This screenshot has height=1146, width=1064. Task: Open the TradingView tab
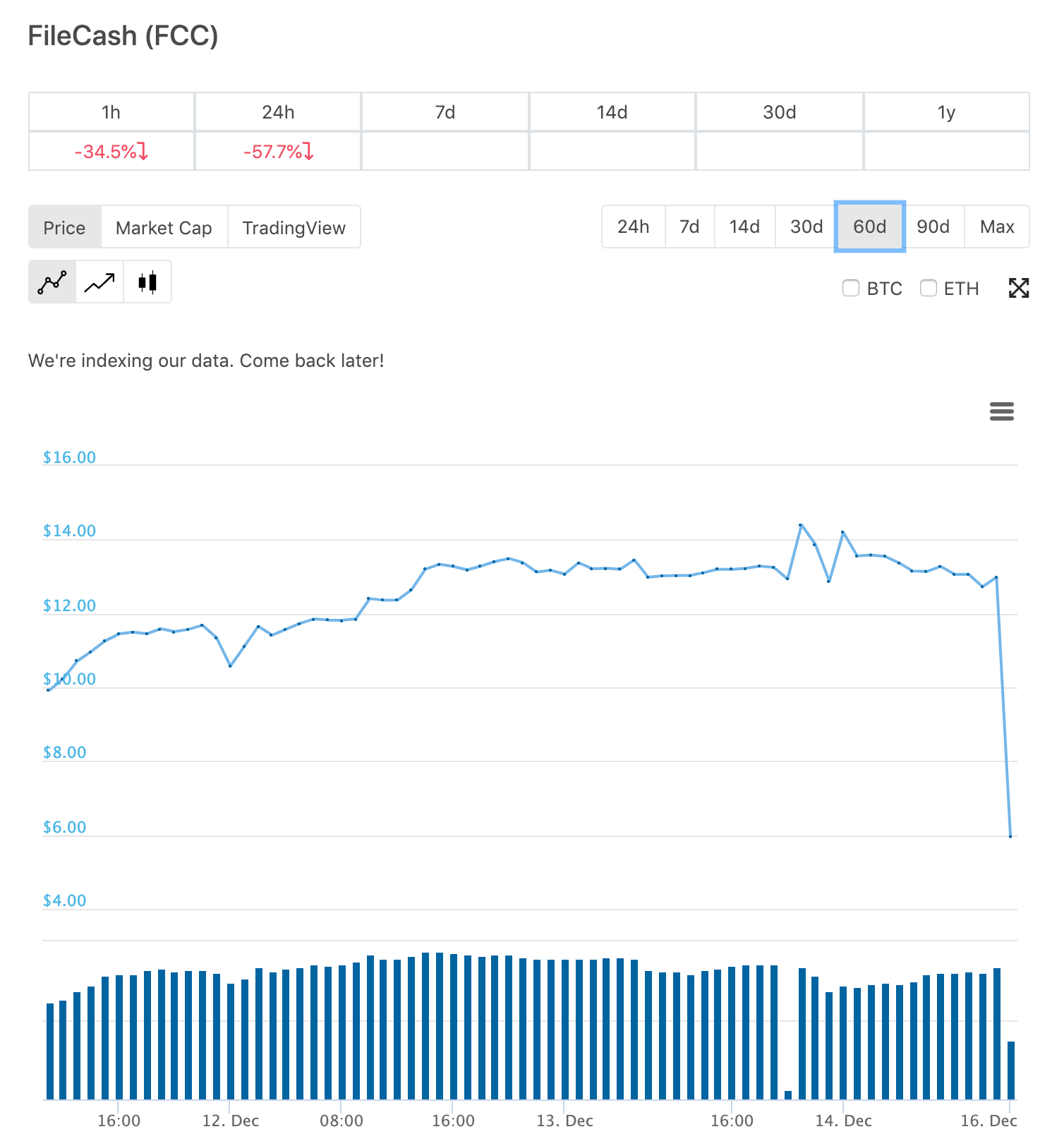pos(294,227)
